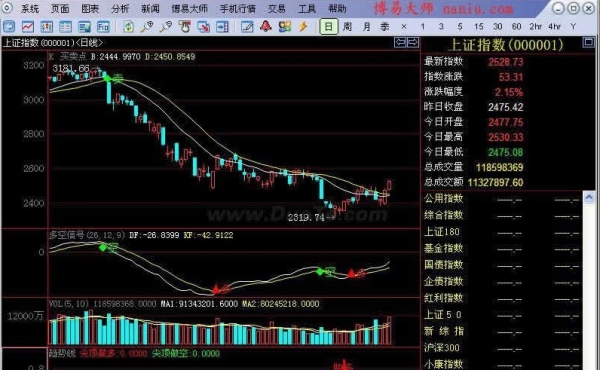Open the 工具 menu

307,8
